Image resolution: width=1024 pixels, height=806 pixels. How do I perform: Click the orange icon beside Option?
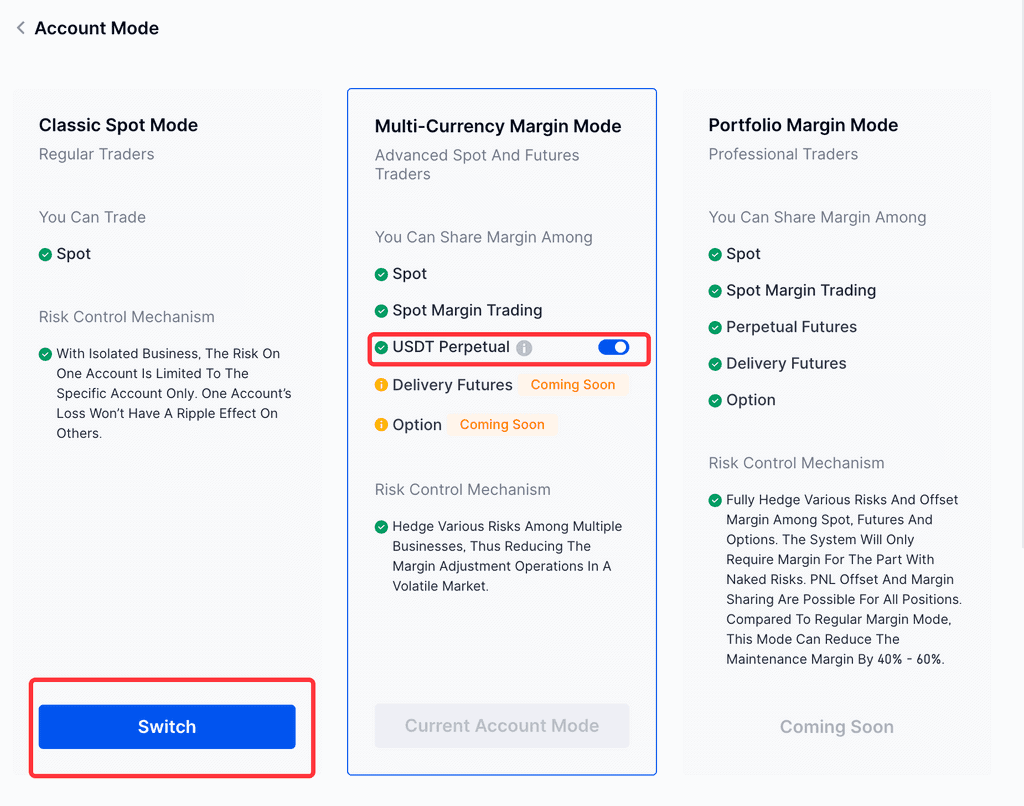pos(381,425)
